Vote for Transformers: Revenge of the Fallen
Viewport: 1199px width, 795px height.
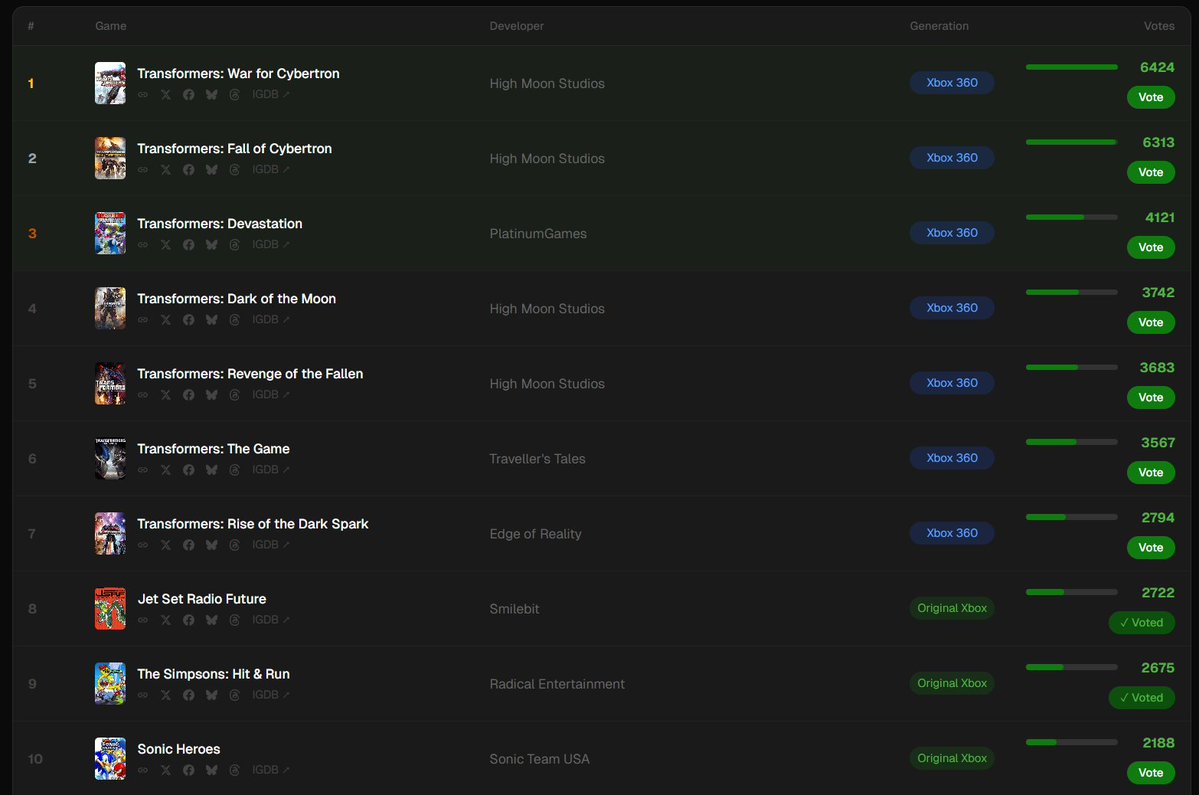[x=1151, y=397]
